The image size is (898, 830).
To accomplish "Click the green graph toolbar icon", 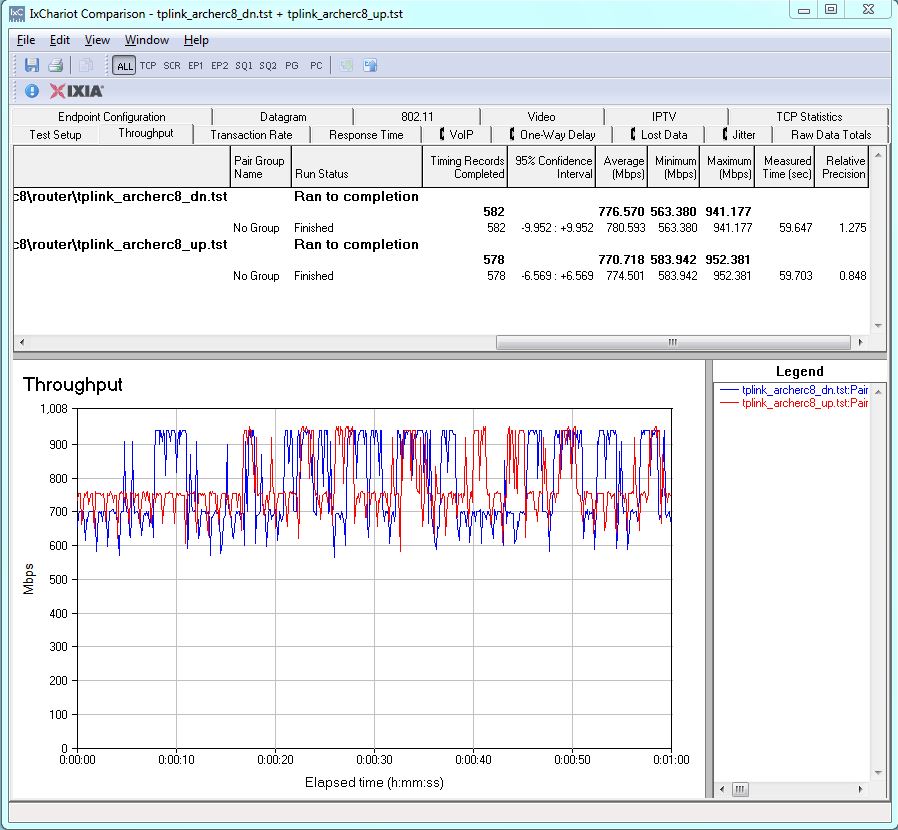I will [346, 65].
